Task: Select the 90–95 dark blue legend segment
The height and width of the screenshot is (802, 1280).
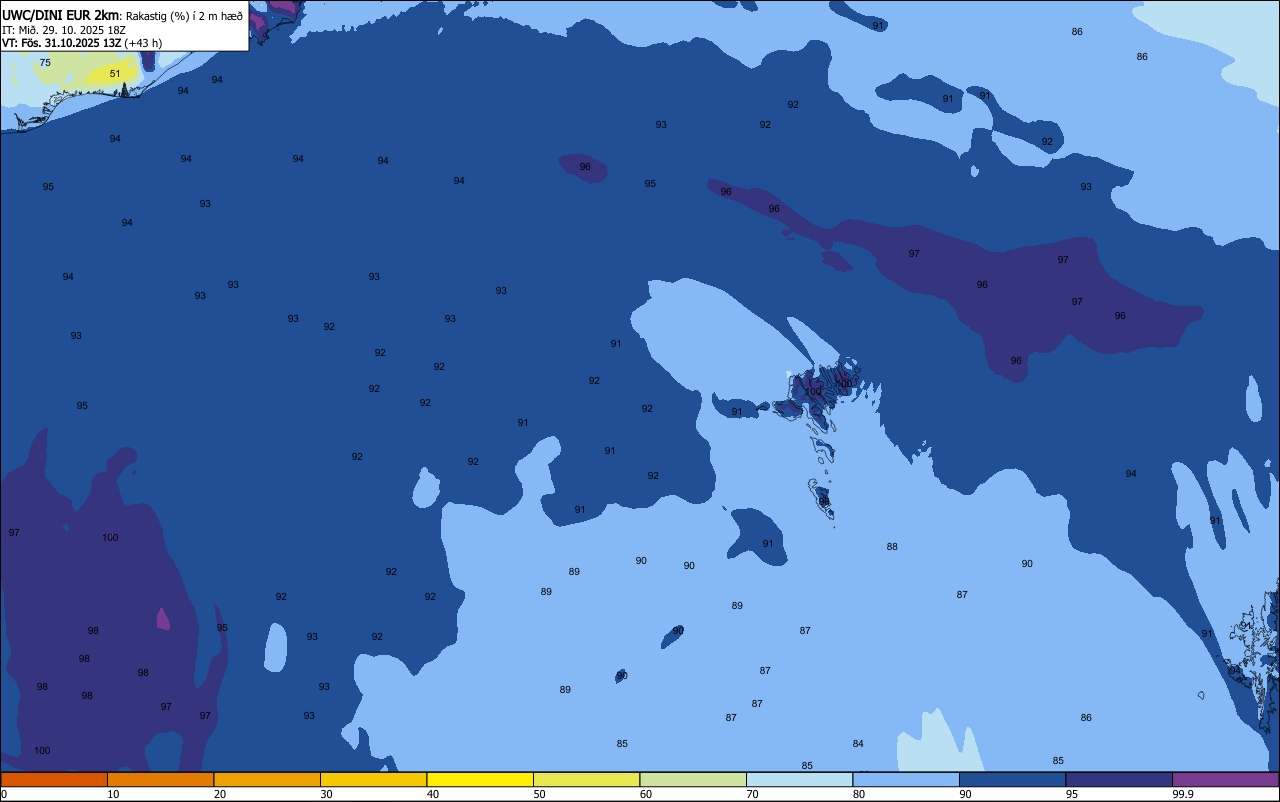Action: 1012,779
